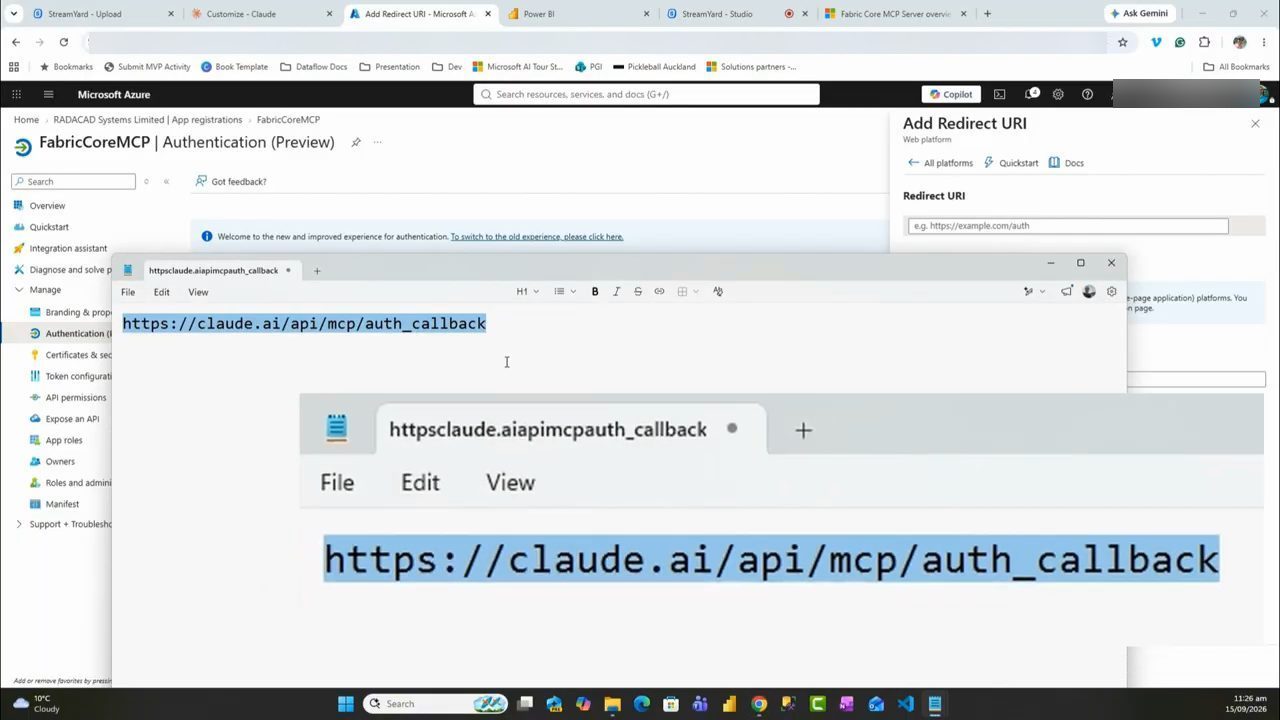Pin the FabricCoreMCP Authentication page

coord(355,142)
